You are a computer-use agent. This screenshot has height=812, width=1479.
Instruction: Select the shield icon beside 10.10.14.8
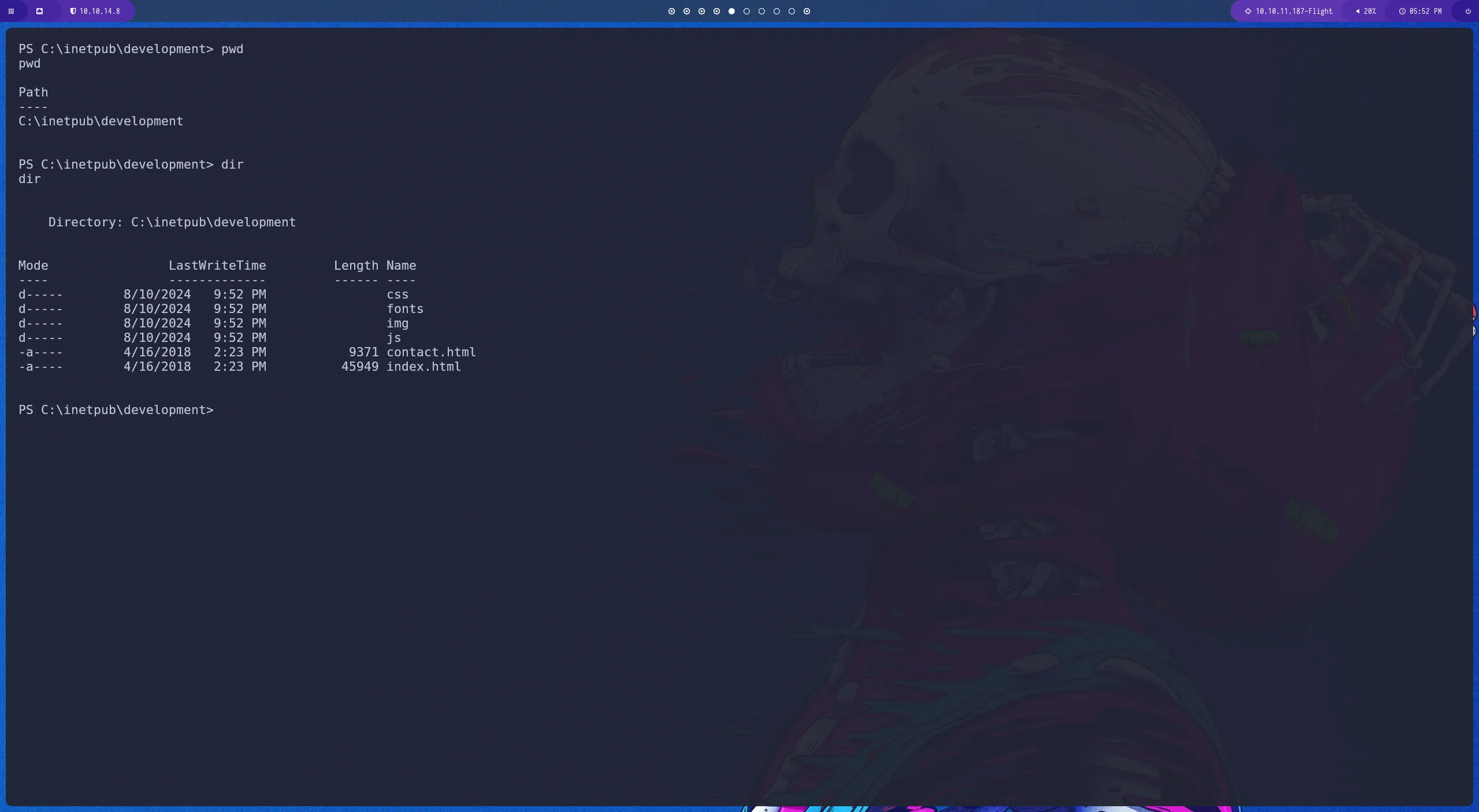point(73,11)
